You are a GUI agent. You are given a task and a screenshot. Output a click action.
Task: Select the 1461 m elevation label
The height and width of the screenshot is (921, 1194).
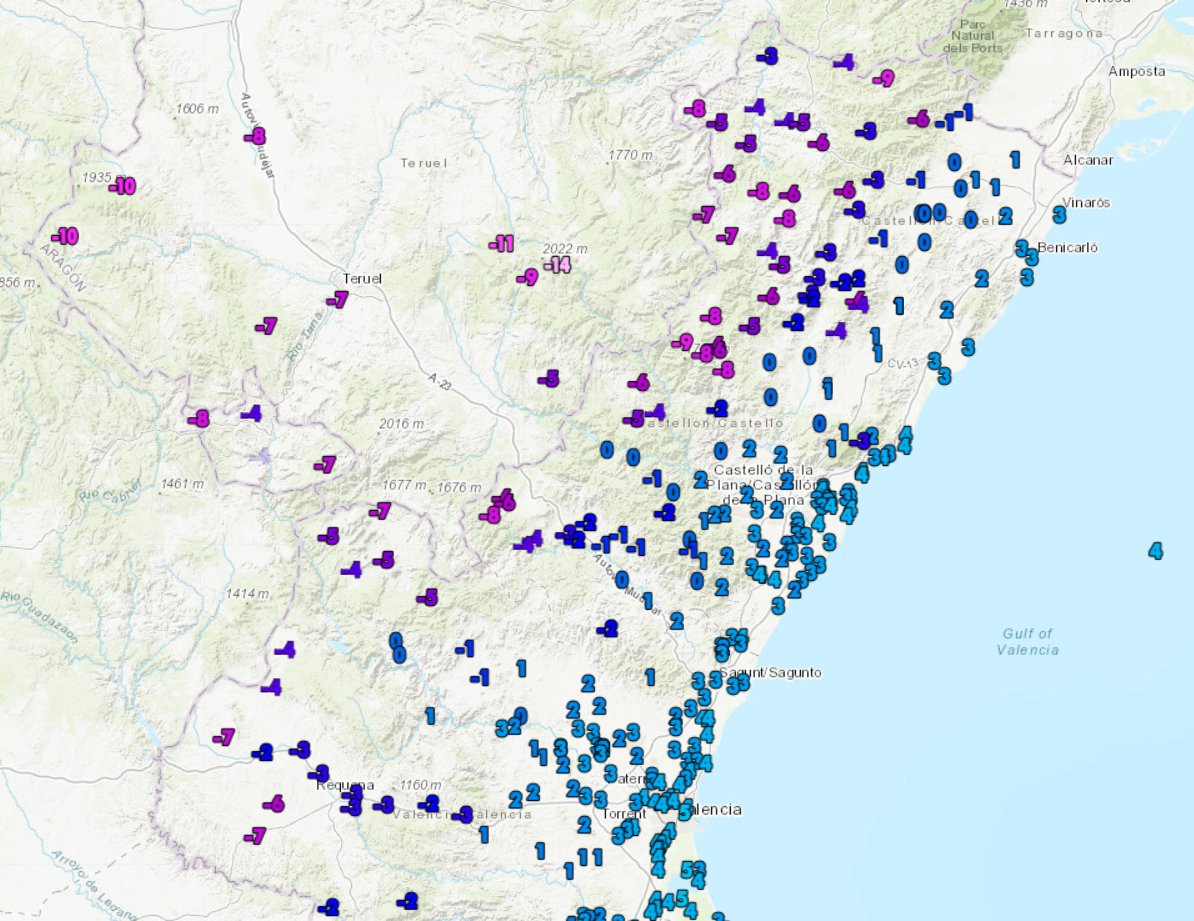click(182, 484)
